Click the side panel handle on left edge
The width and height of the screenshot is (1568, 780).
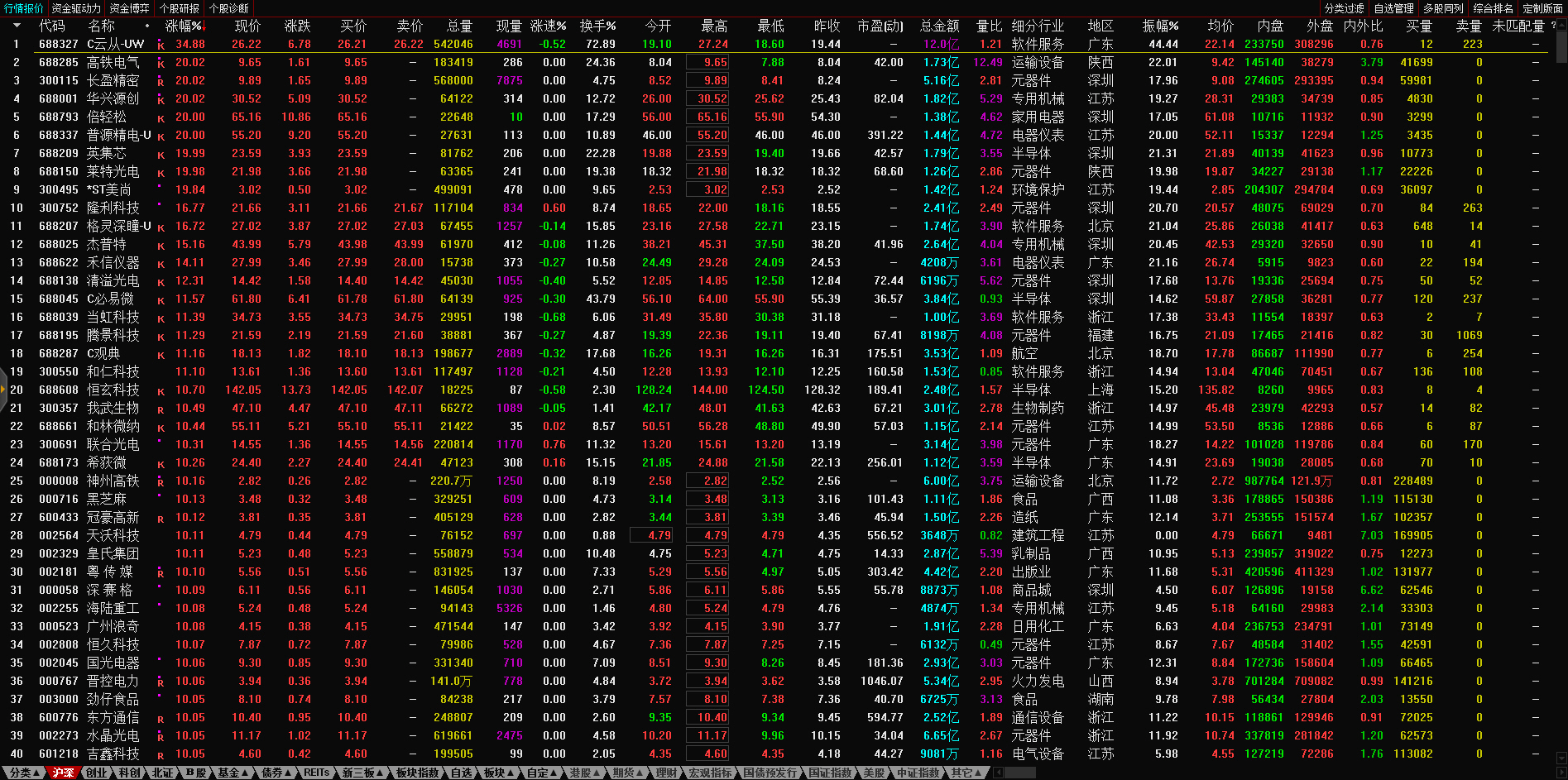(3, 388)
